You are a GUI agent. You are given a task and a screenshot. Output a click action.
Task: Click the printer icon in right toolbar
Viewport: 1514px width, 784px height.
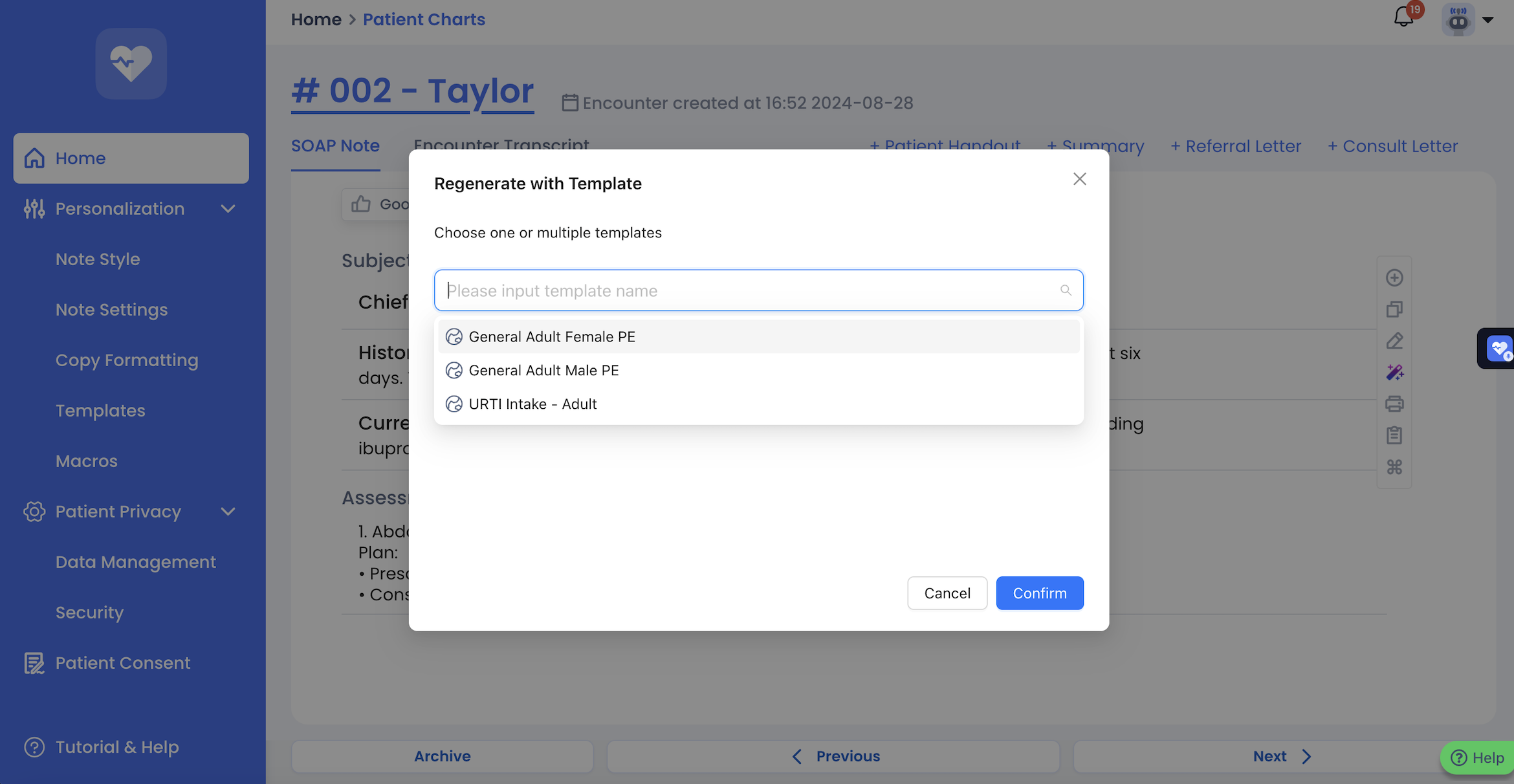pos(1394,404)
